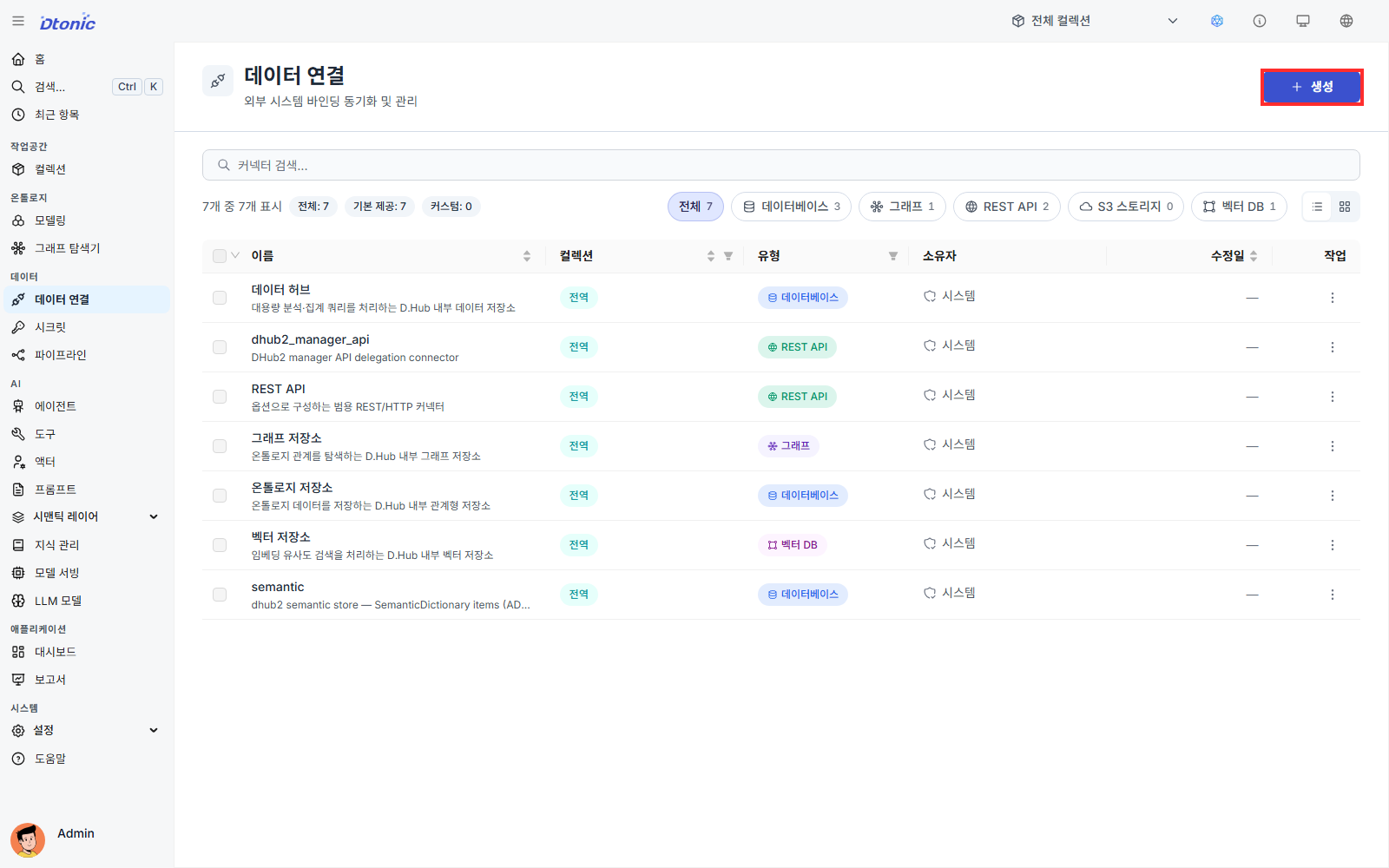This screenshot has width=1389, height=868.
Task: Filter by S3 스토리지 0 tab
Action: click(1126, 207)
